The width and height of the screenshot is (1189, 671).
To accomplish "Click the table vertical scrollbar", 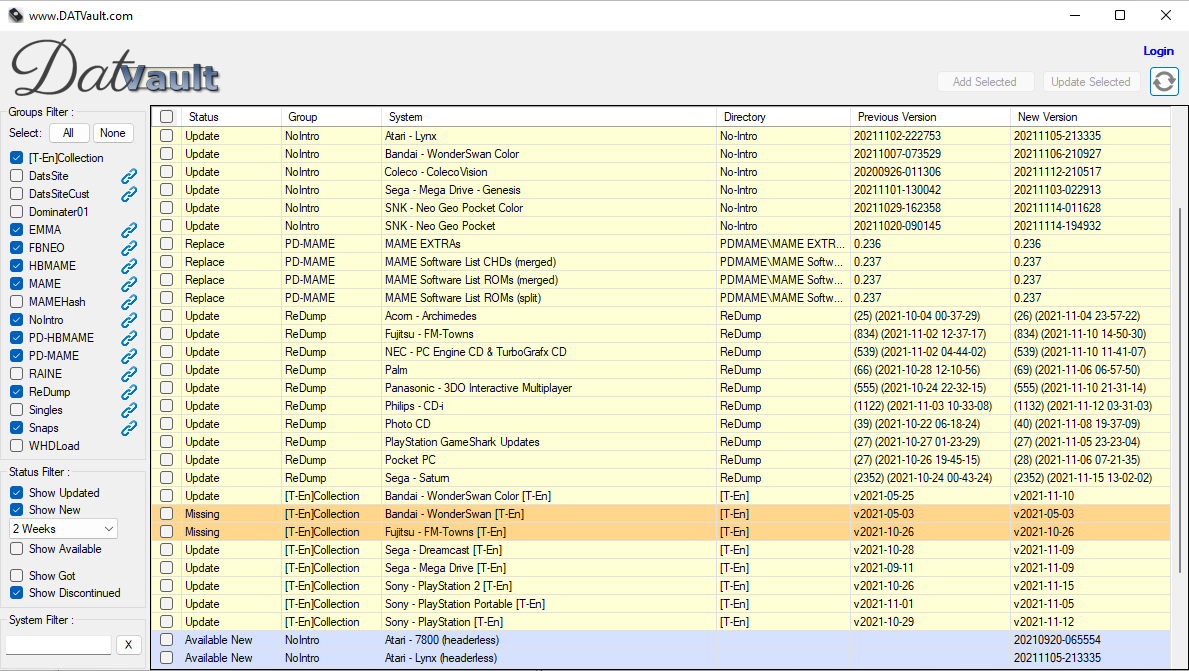I will click(x=1178, y=388).
